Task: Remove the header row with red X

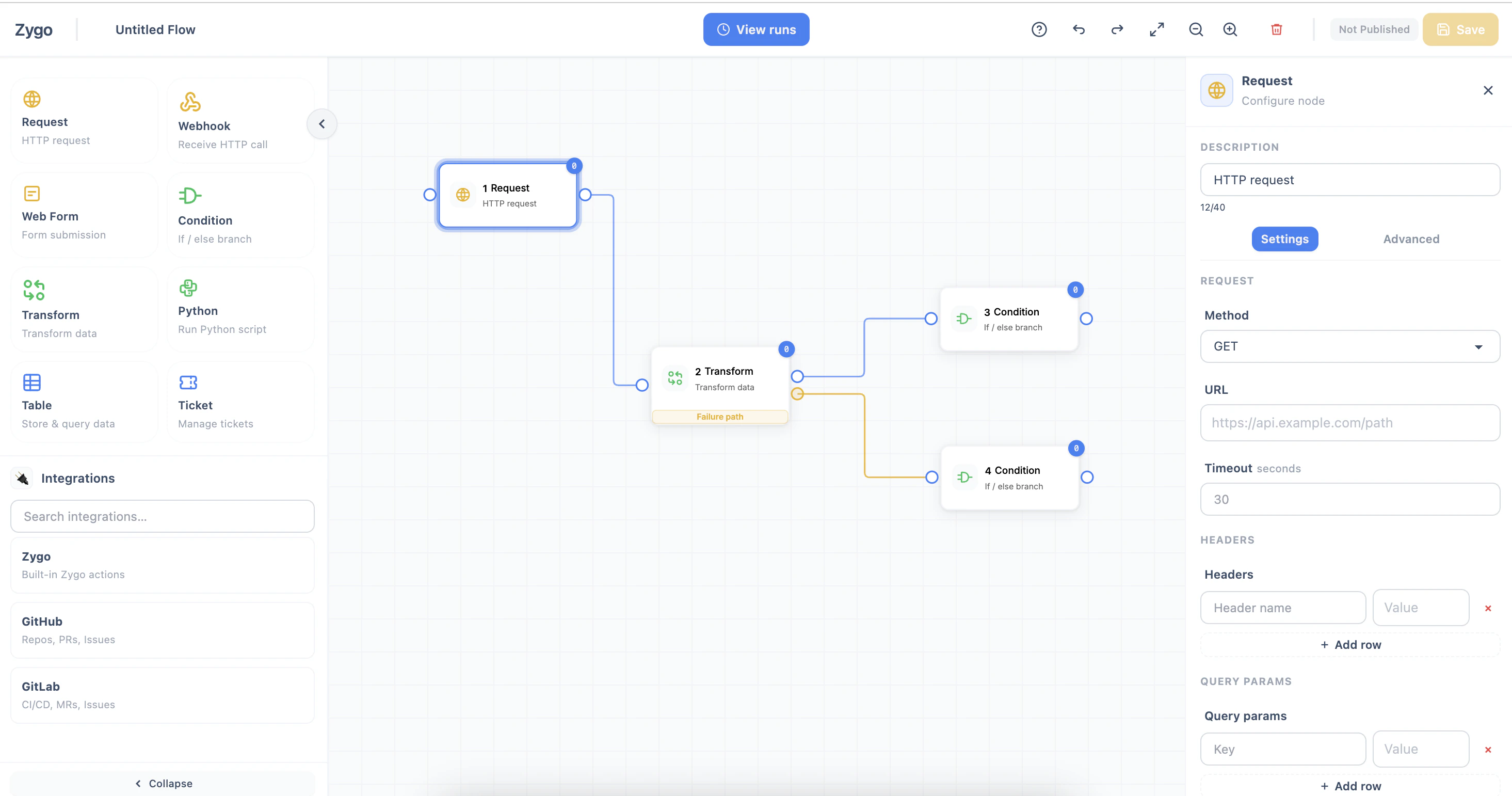Action: point(1487,608)
